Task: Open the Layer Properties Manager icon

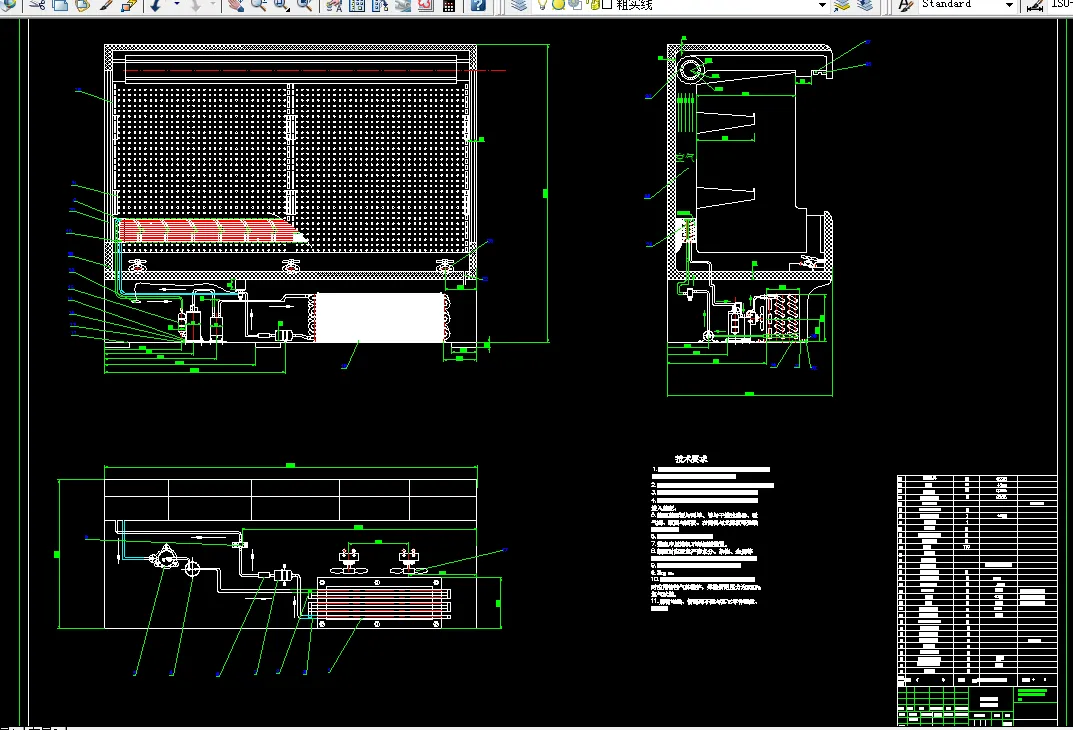Action: pyautogui.click(x=519, y=4)
